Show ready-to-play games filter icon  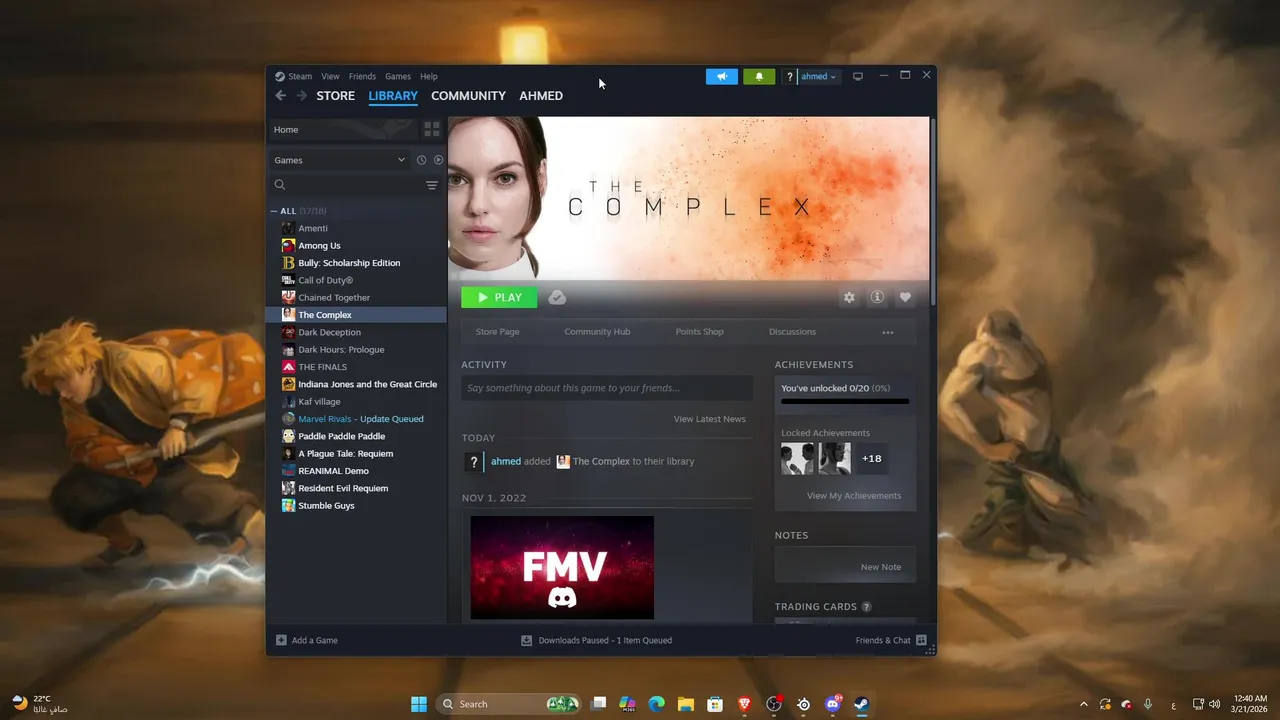[438, 160]
